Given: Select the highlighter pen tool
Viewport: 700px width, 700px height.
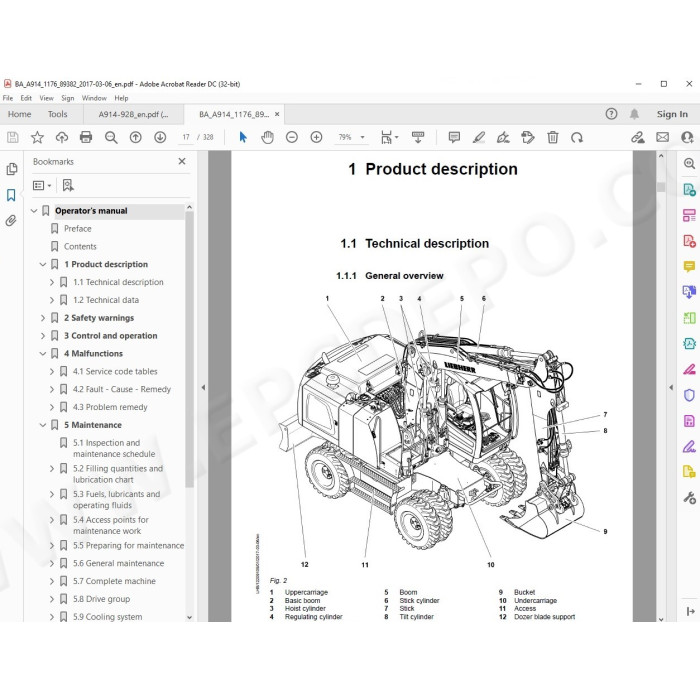Looking at the screenshot, I should pos(479,137).
